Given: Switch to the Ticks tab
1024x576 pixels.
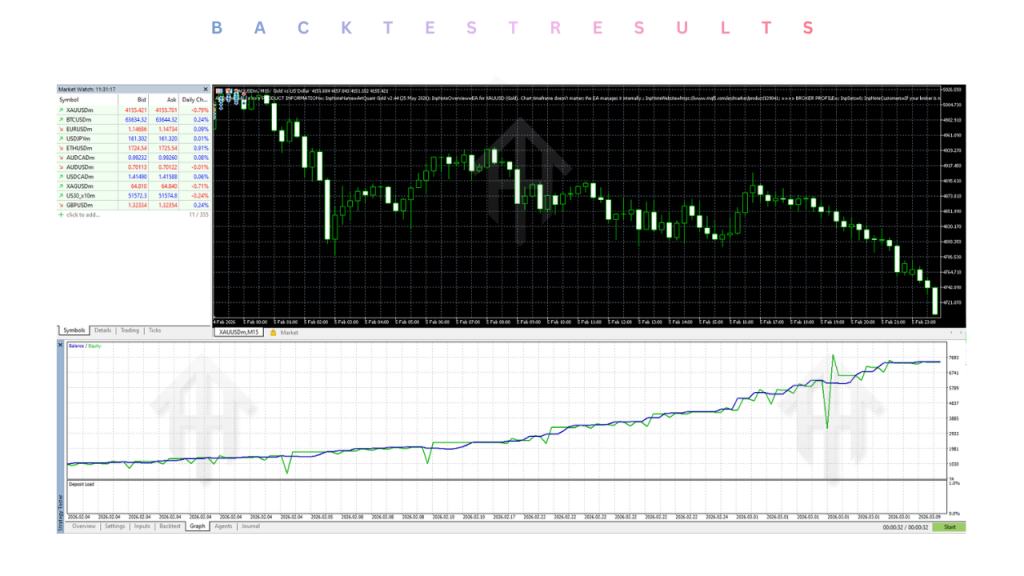Looking at the screenshot, I should (x=155, y=330).
